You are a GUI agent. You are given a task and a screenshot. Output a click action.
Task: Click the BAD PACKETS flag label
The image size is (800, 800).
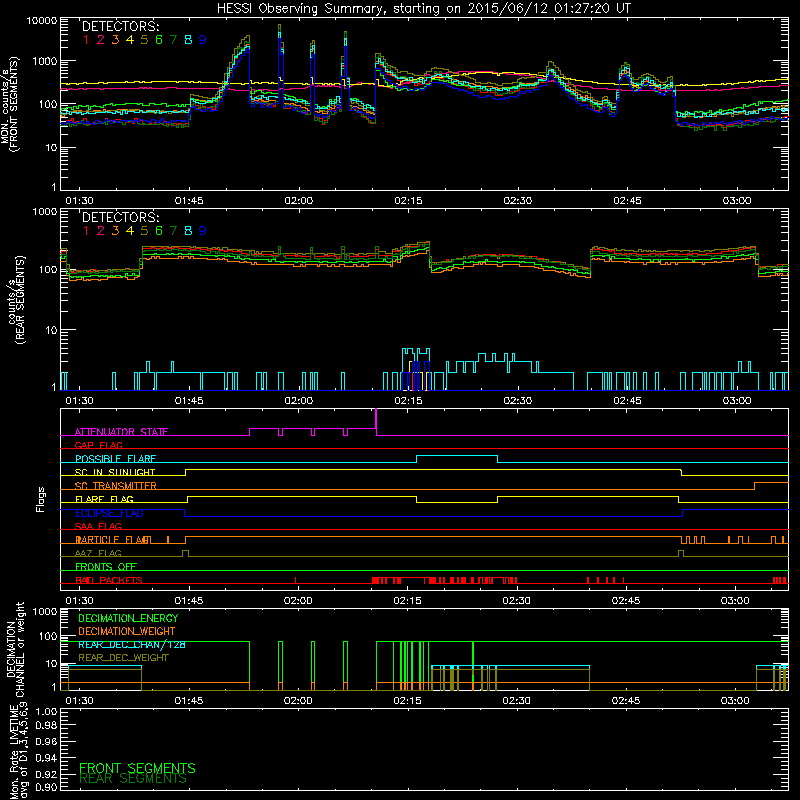tap(109, 580)
